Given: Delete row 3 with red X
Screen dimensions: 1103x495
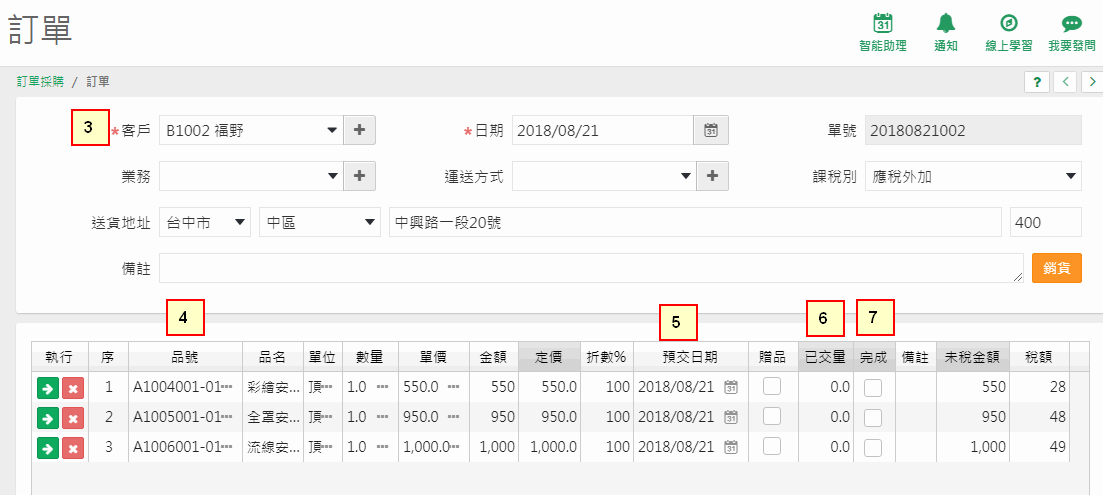Looking at the screenshot, I should (x=72, y=447).
